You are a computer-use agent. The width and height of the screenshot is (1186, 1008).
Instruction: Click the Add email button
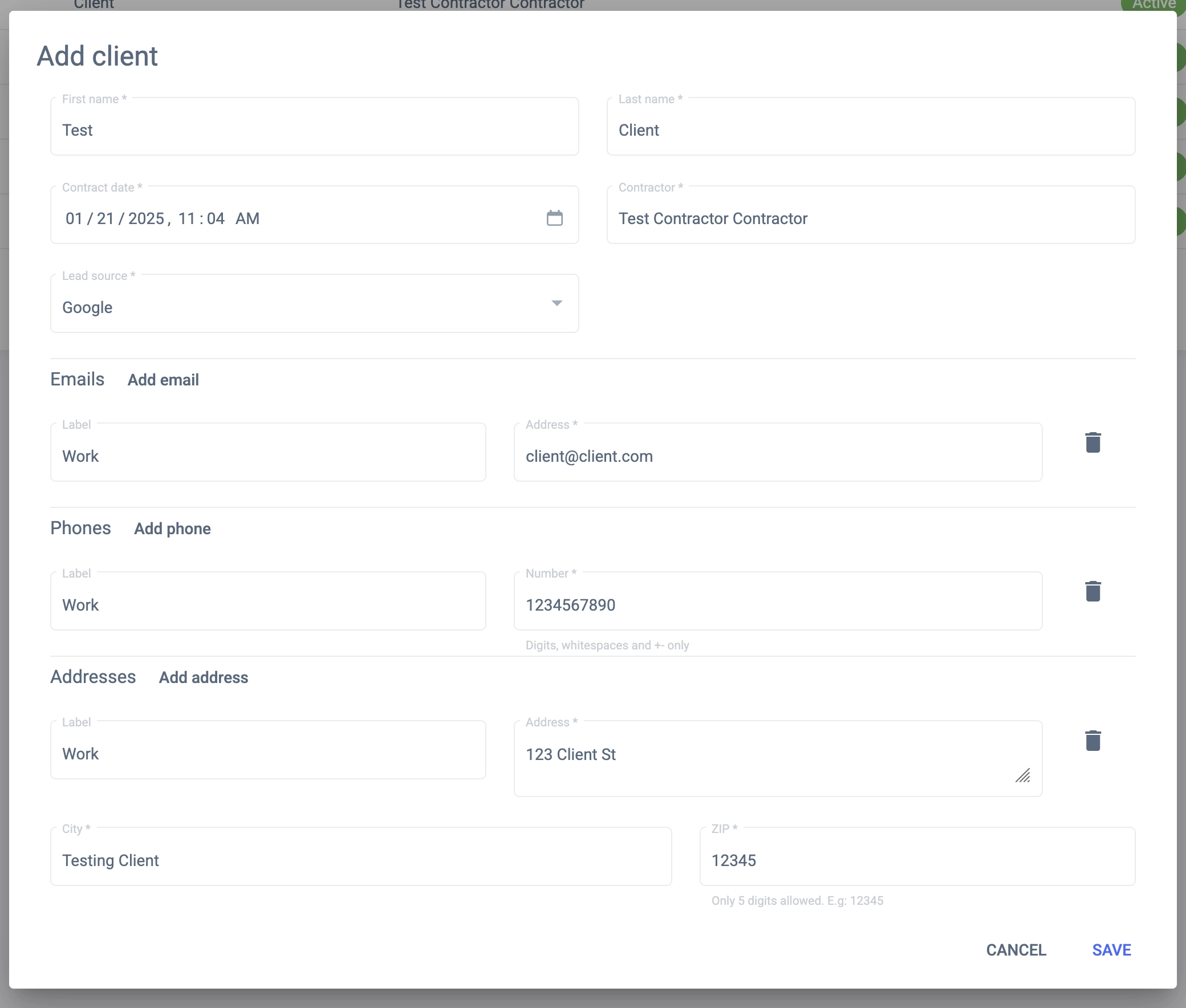(x=163, y=380)
